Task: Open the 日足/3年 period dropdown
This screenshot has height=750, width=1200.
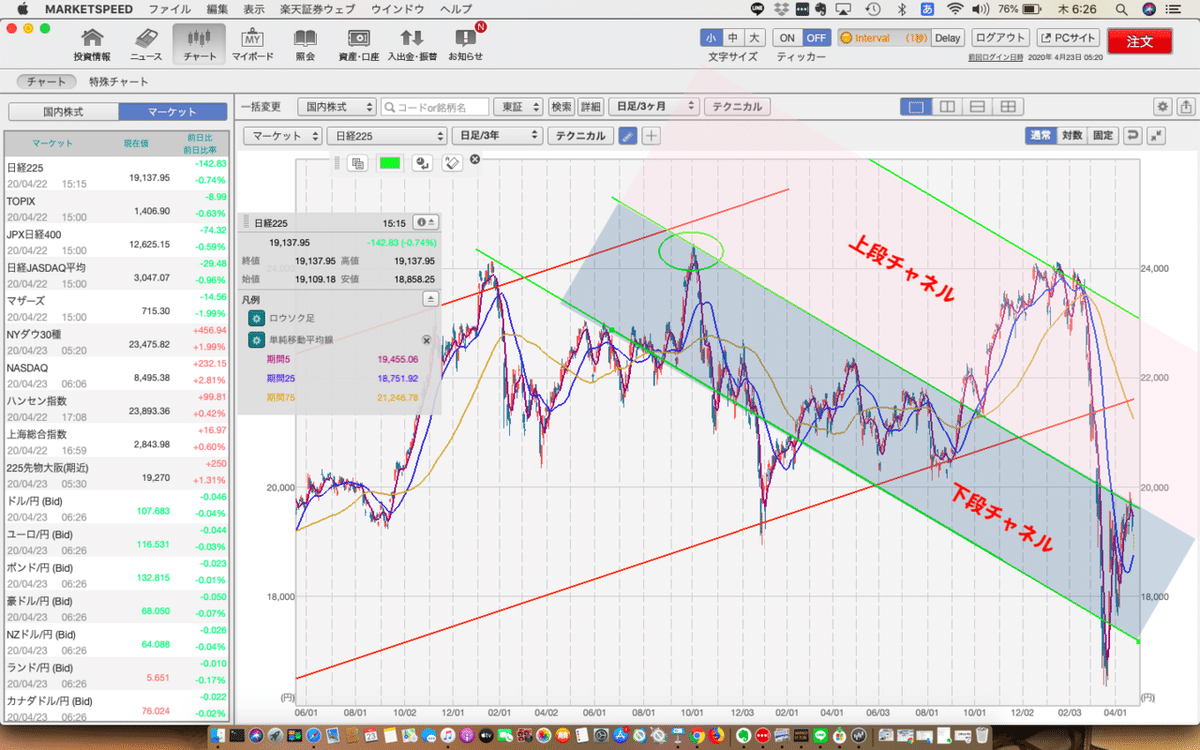Action: (x=497, y=136)
